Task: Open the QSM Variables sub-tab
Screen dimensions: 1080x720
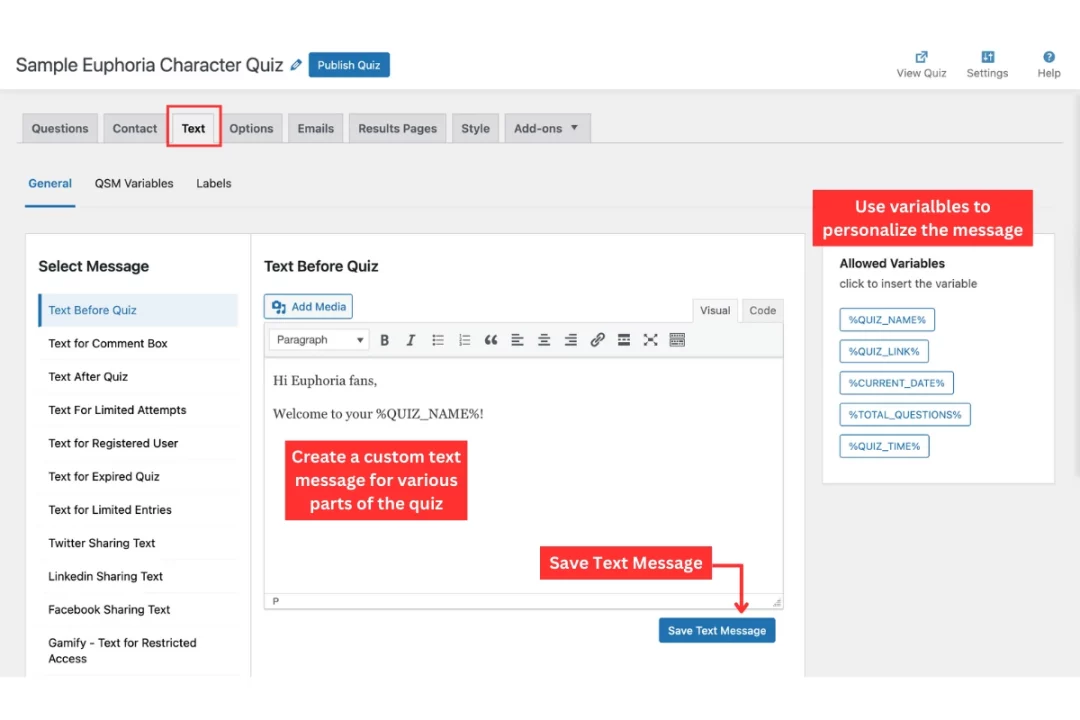Action: coord(134,184)
